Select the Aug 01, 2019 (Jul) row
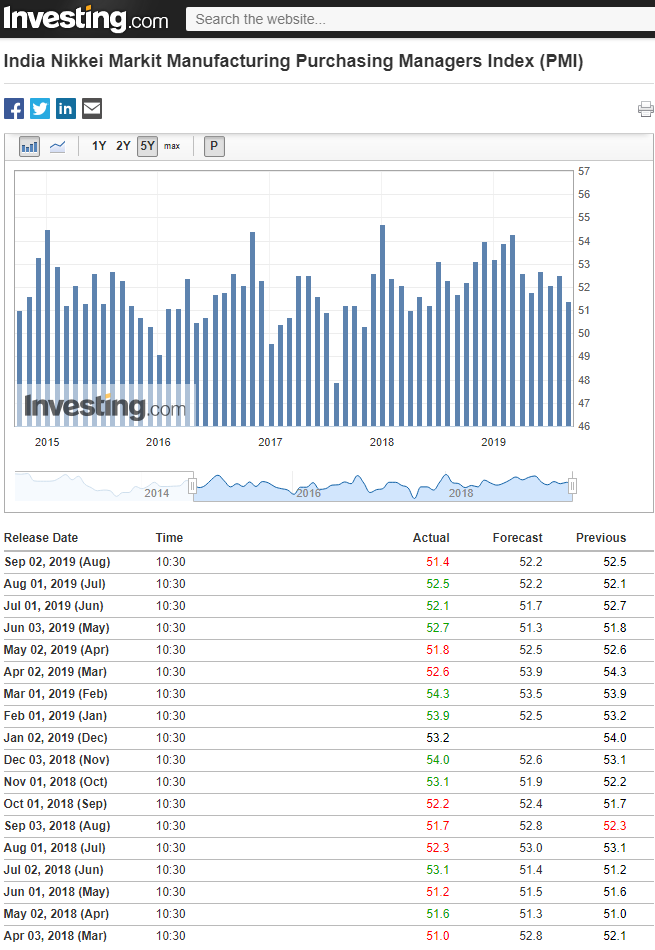 tap(329, 584)
